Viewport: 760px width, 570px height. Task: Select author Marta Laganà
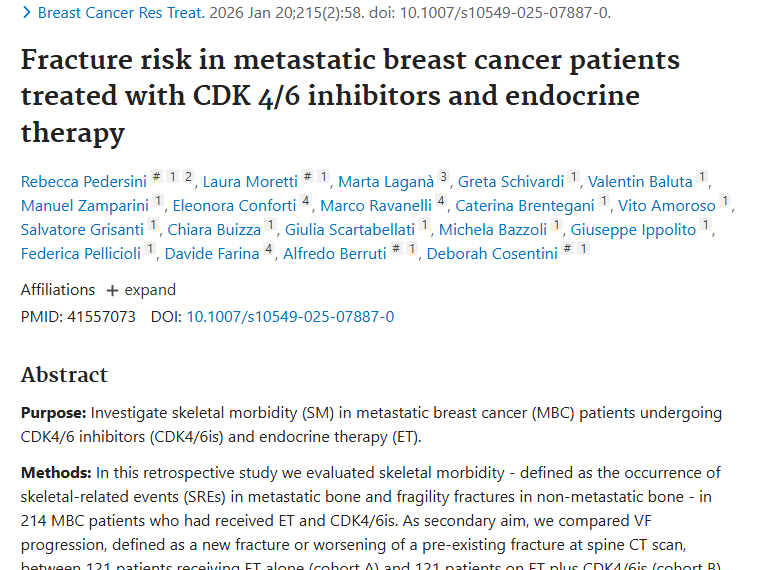pos(386,182)
